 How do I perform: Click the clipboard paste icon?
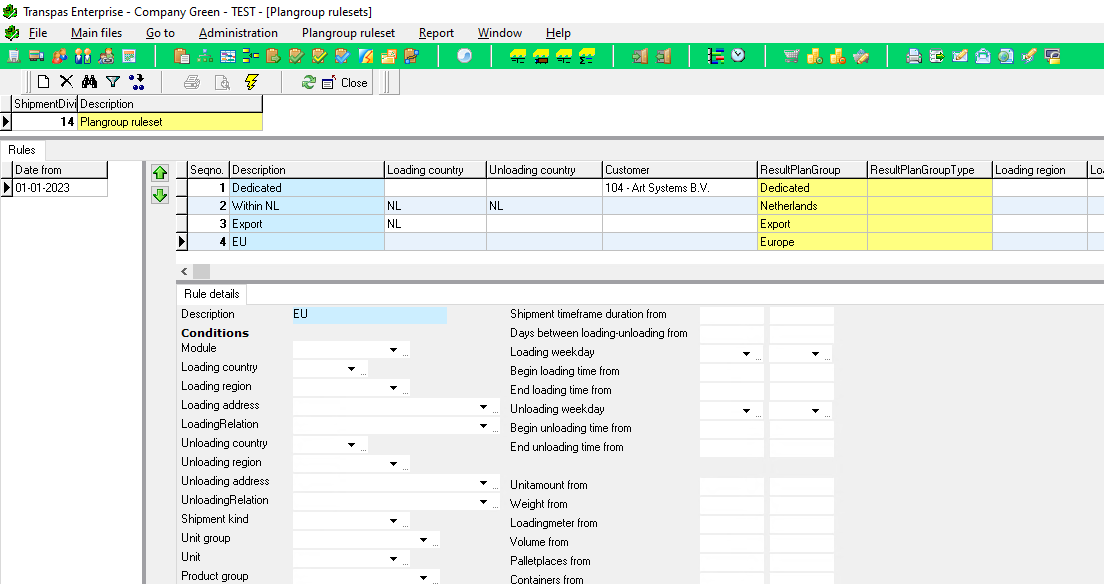tap(182, 56)
